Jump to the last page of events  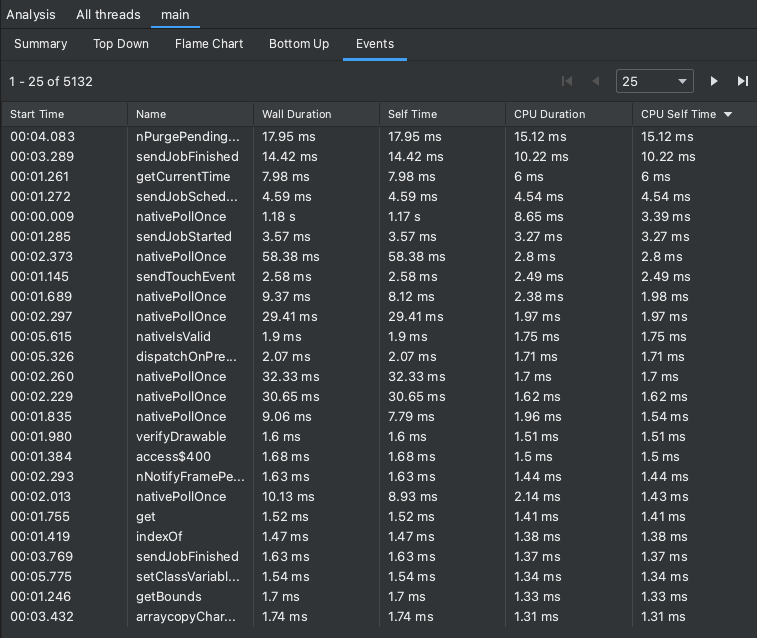point(743,81)
